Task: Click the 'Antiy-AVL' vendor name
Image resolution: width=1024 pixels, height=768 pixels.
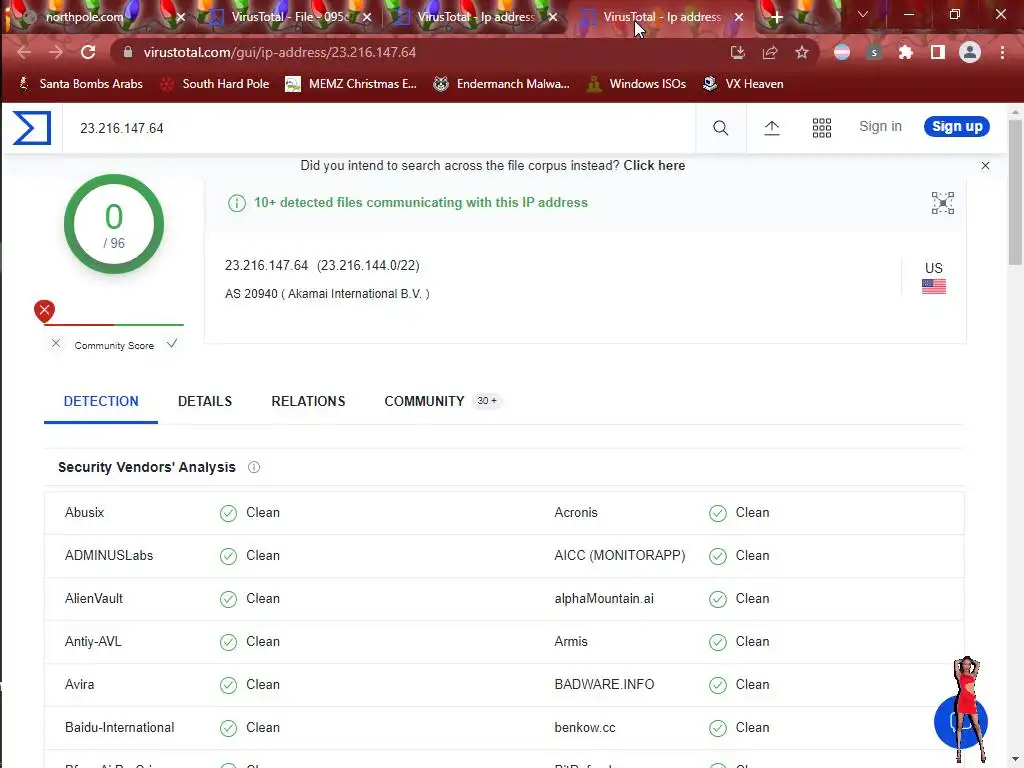Action: coord(93,641)
